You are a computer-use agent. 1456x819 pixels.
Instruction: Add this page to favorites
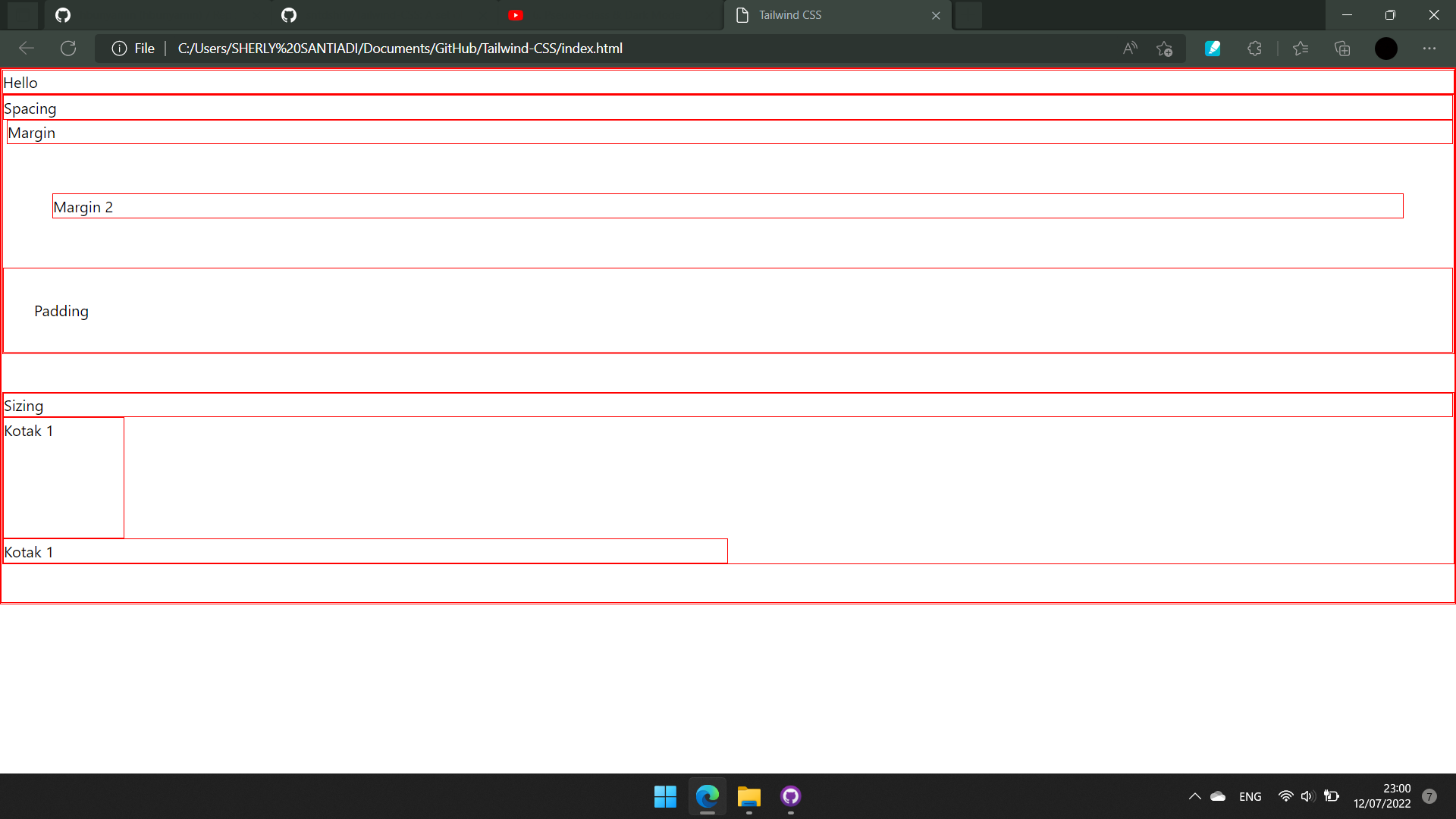point(1165,48)
